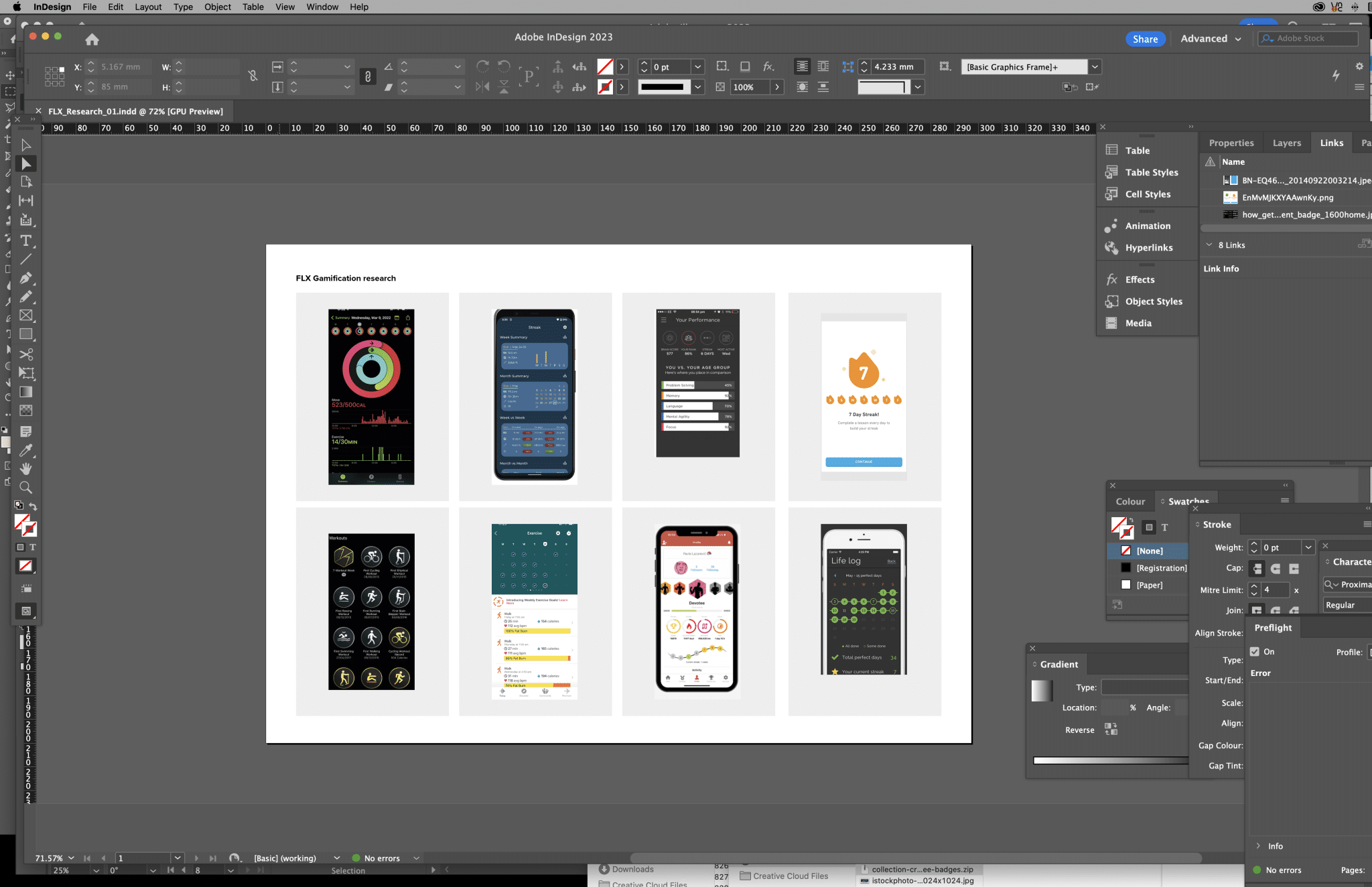Select the Pen tool

pos(26,277)
